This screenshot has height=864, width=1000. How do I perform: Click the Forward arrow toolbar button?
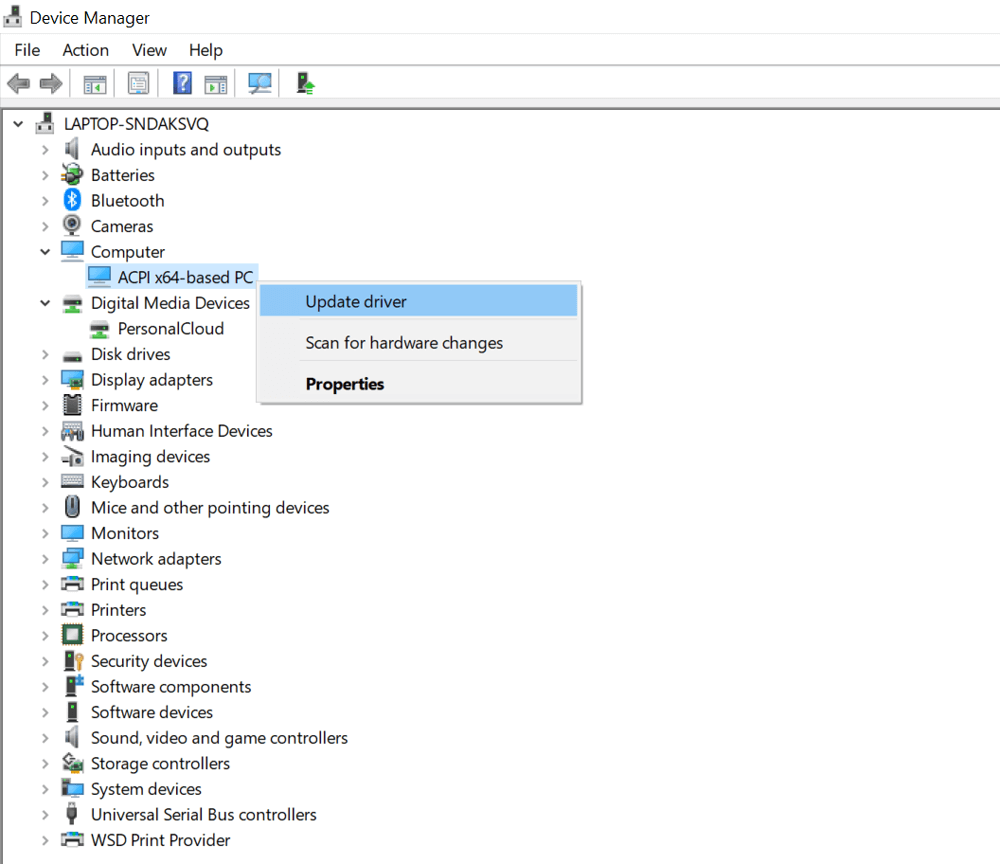pos(51,84)
